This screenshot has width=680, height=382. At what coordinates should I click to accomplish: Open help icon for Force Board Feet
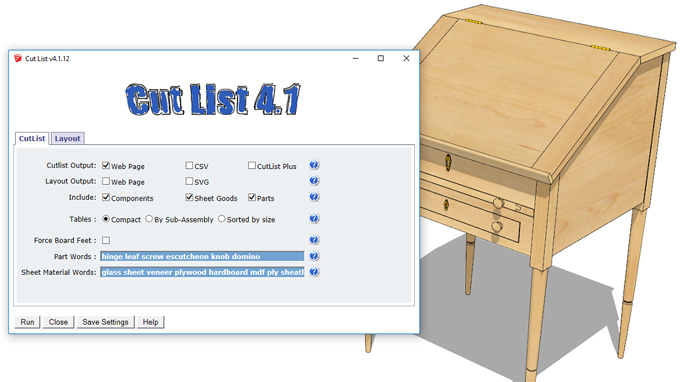tap(314, 240)
